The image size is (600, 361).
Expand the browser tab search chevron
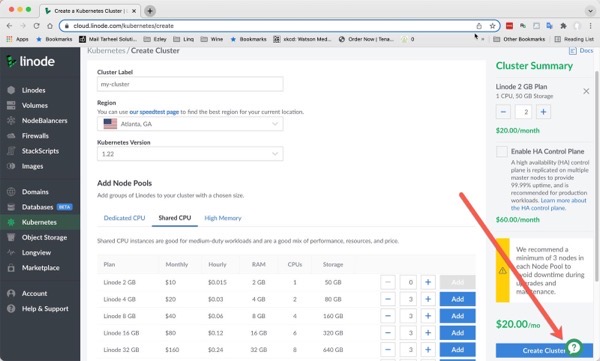tap(590, 11)
